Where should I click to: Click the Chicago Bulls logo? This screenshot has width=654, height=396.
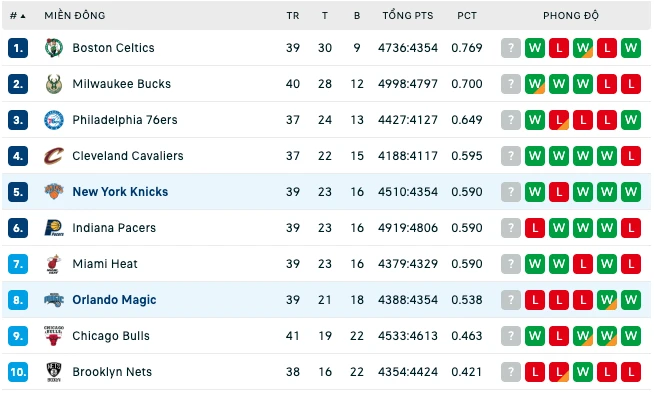54,336
